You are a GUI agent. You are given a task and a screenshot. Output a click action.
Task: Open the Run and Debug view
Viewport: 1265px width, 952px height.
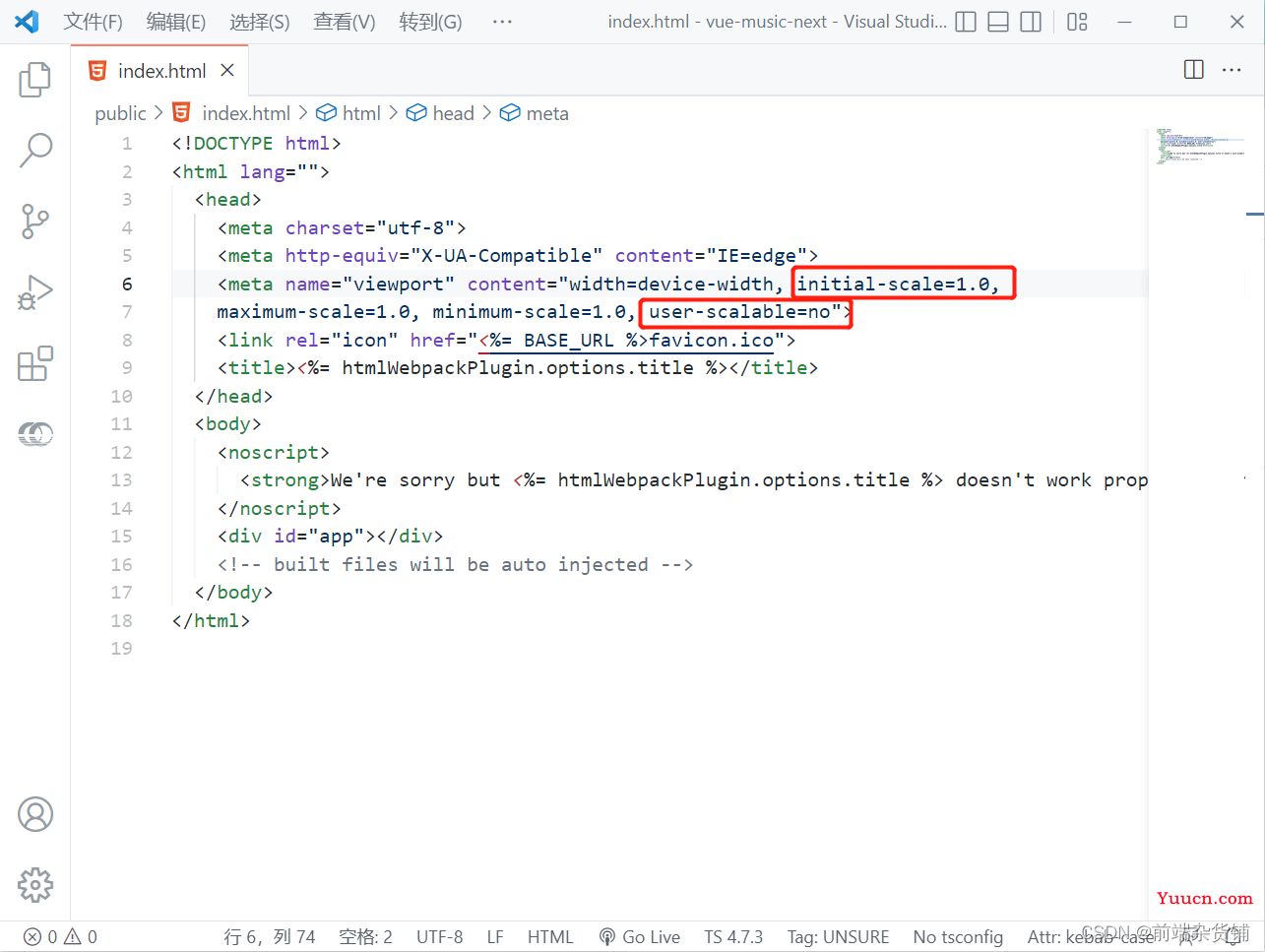(x=35, y=292)
